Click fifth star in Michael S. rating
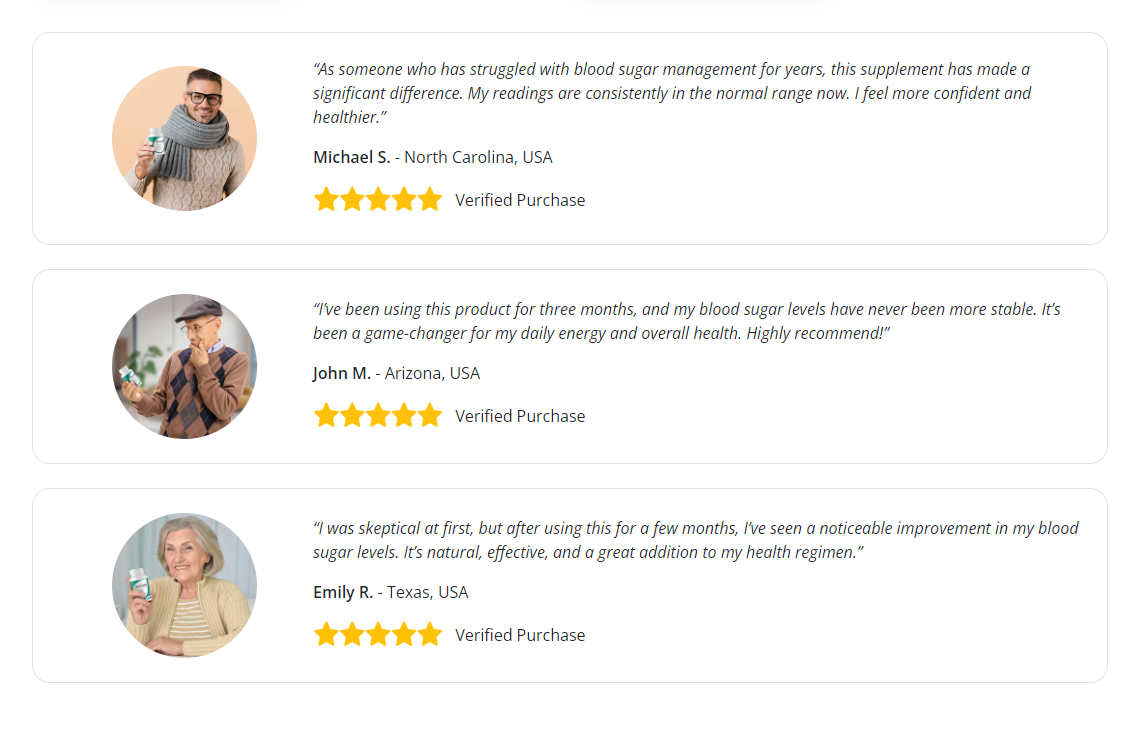This screenshot has width=1142, height=734. [x=430, y=199]
